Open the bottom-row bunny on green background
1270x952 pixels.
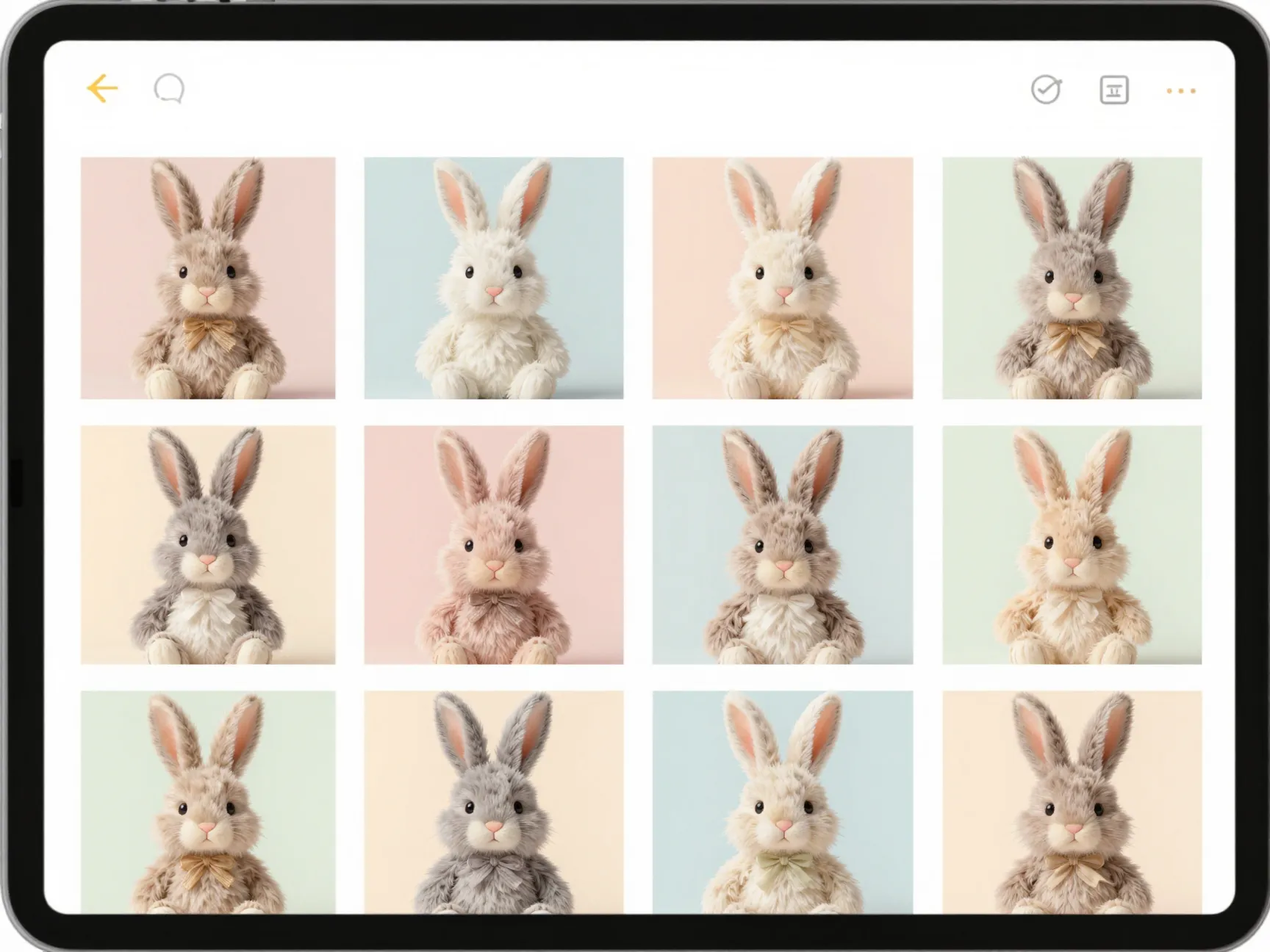208,802
